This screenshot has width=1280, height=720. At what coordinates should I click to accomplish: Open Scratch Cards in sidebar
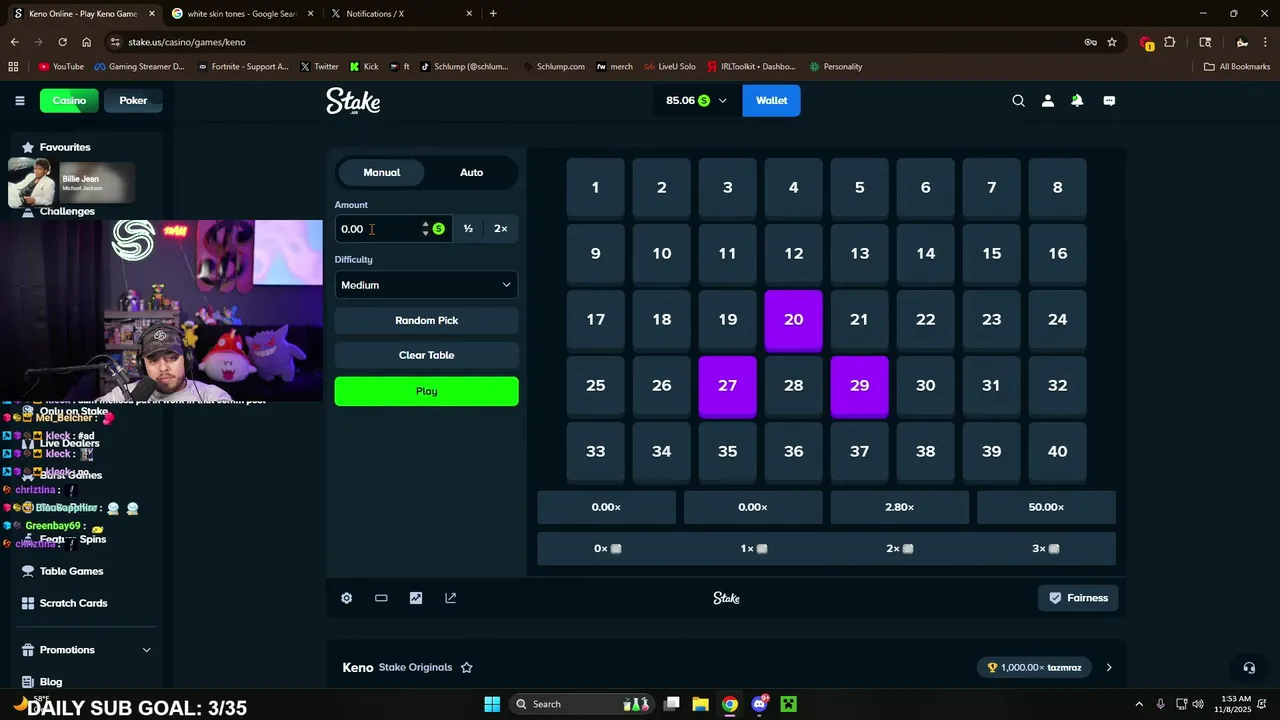coord(73,603)
